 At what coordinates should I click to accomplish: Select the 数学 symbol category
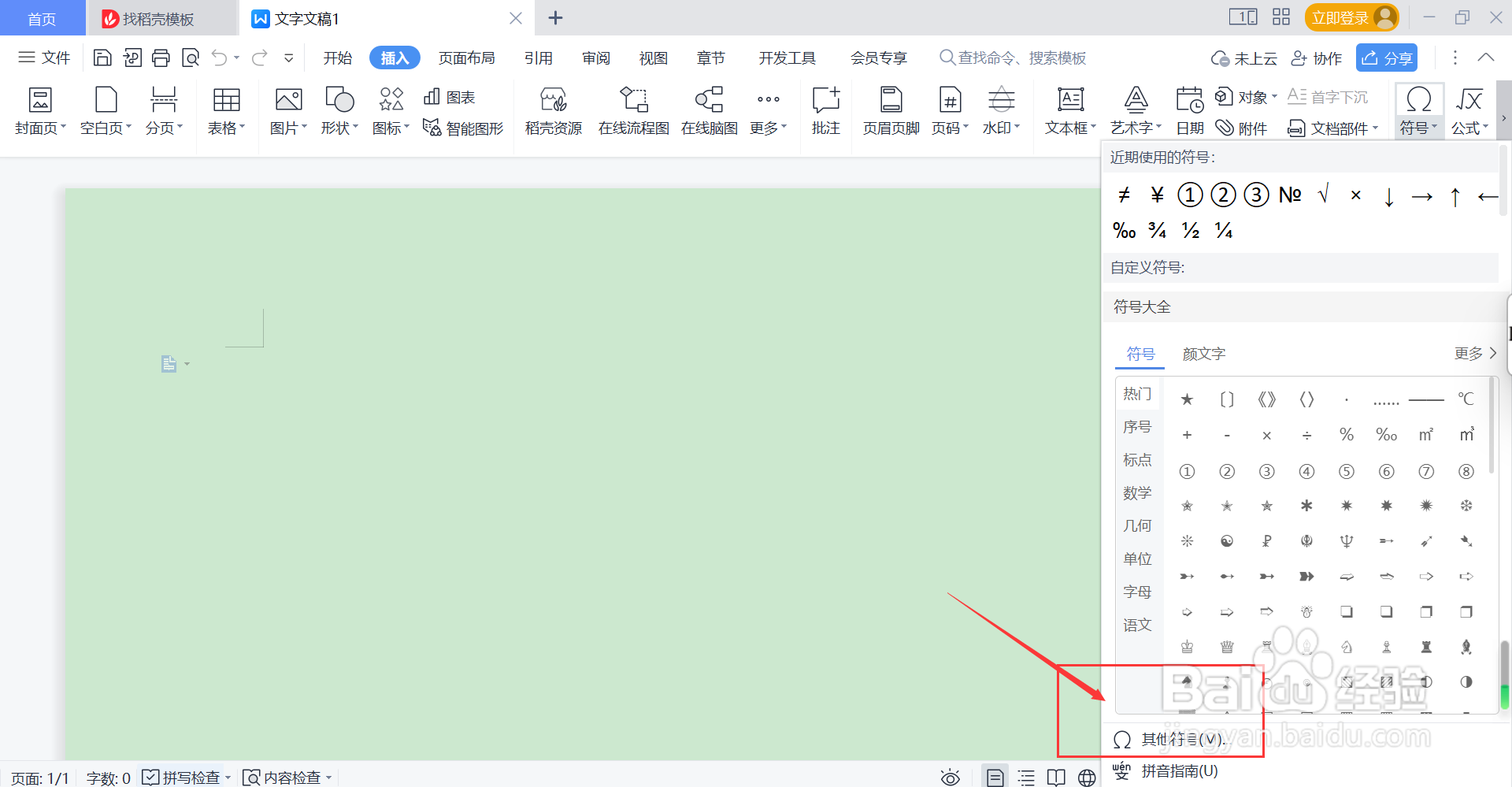click(x=1137, y=493)
